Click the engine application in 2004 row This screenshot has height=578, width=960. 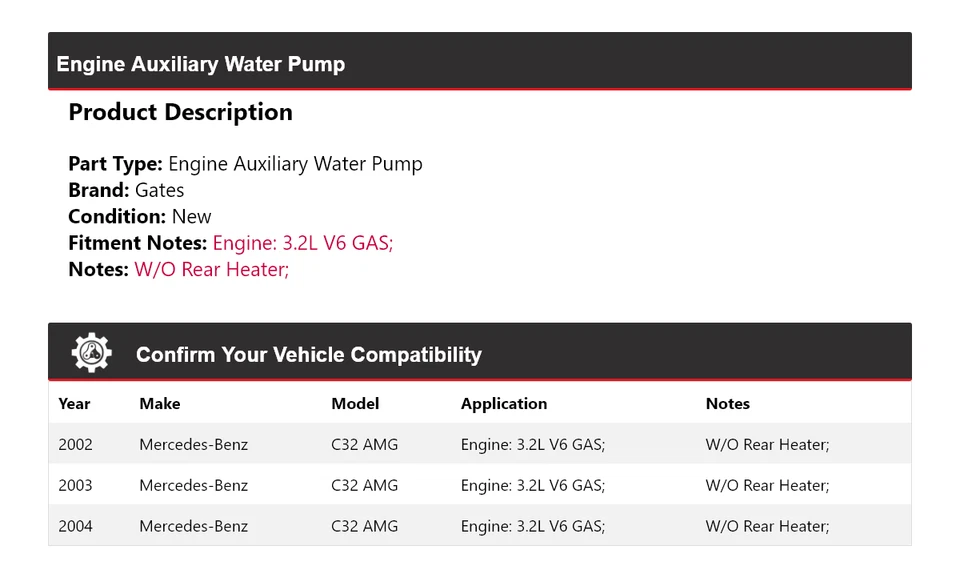click(x=533, y=527)
